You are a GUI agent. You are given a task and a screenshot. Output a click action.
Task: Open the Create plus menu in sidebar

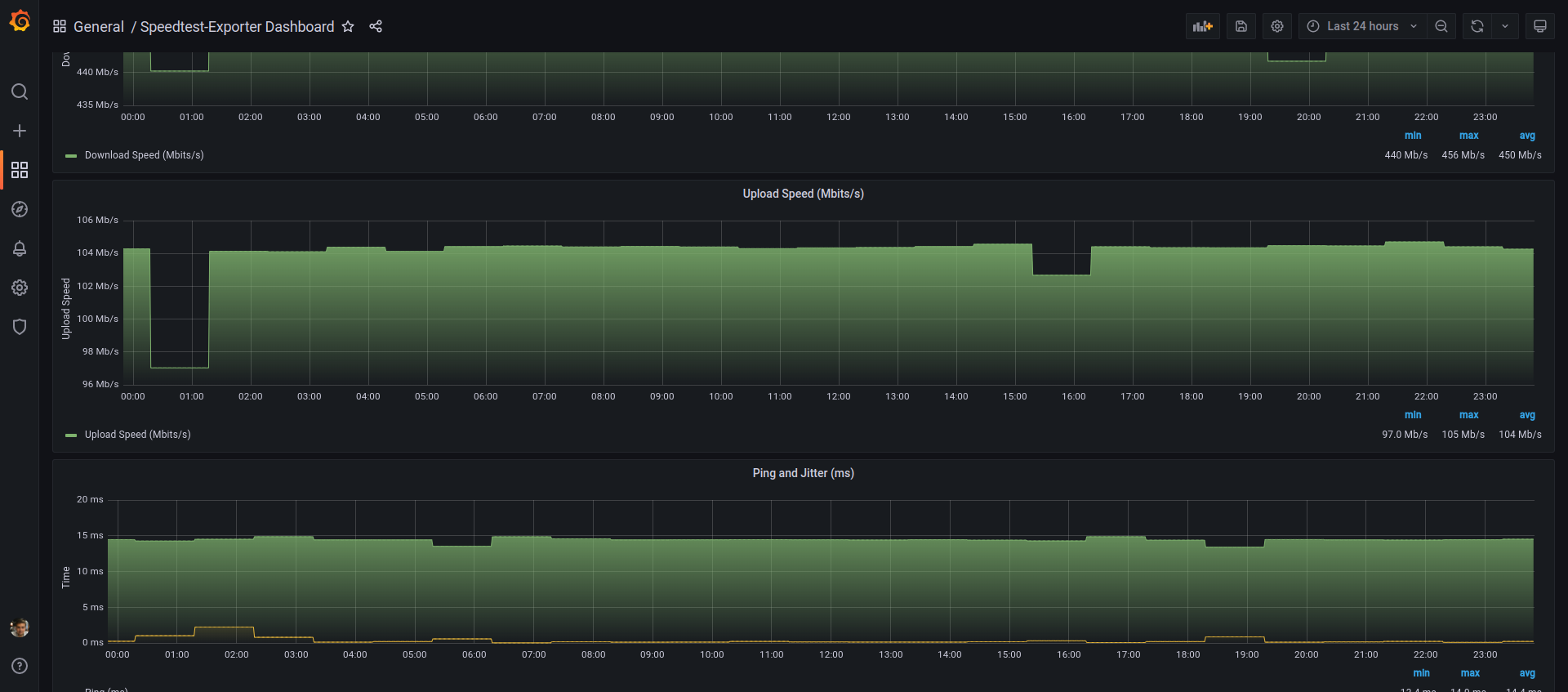pyautogui.click(x=20, y=131)
